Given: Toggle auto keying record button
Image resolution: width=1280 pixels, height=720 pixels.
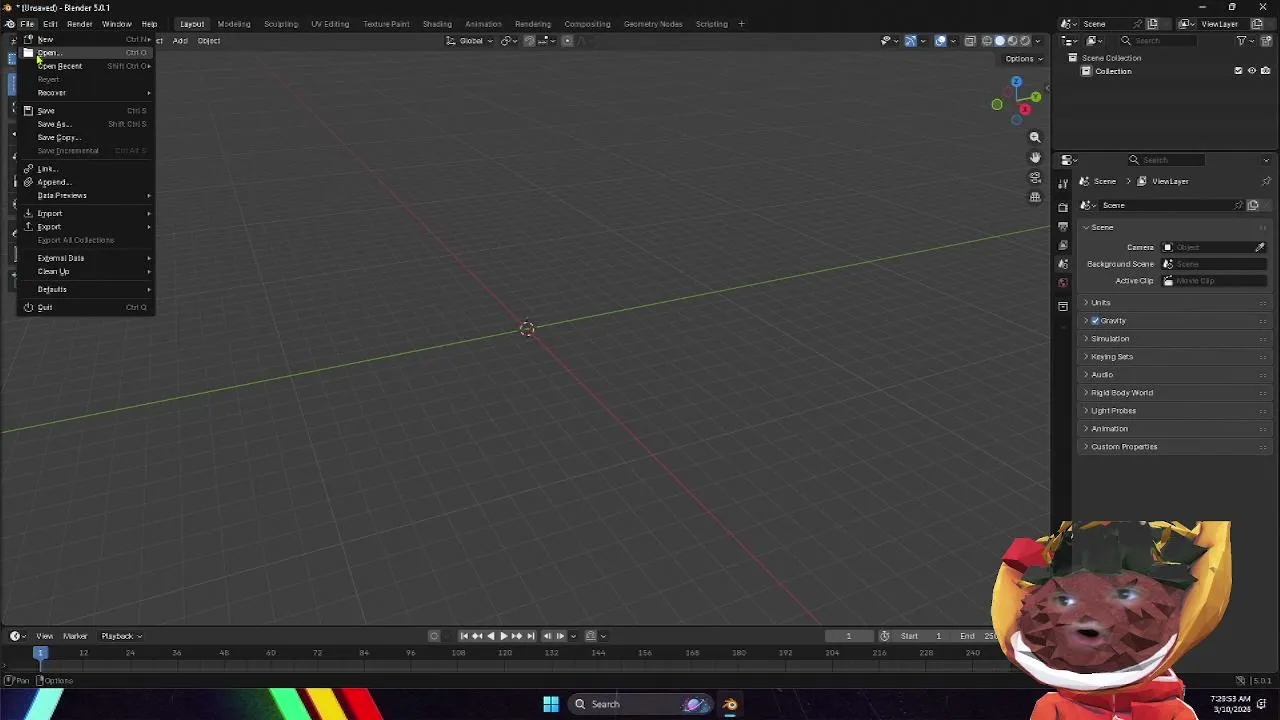Looking at the screenshot, I should (x=434, y=636).
